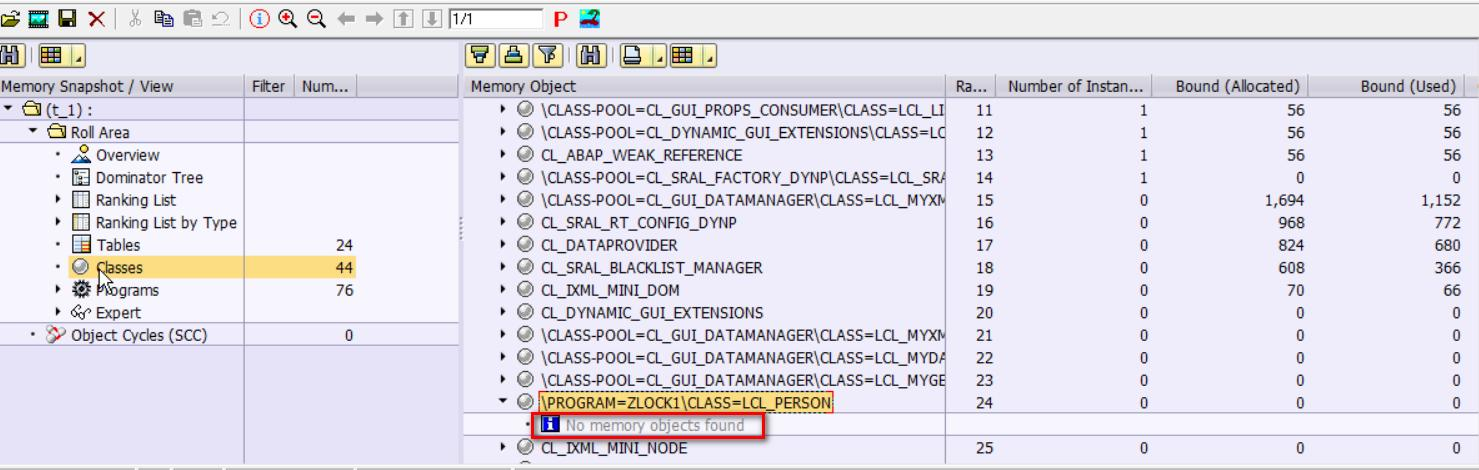
Task: Click the Memory Object column header
Action: [x=707, y=86]
